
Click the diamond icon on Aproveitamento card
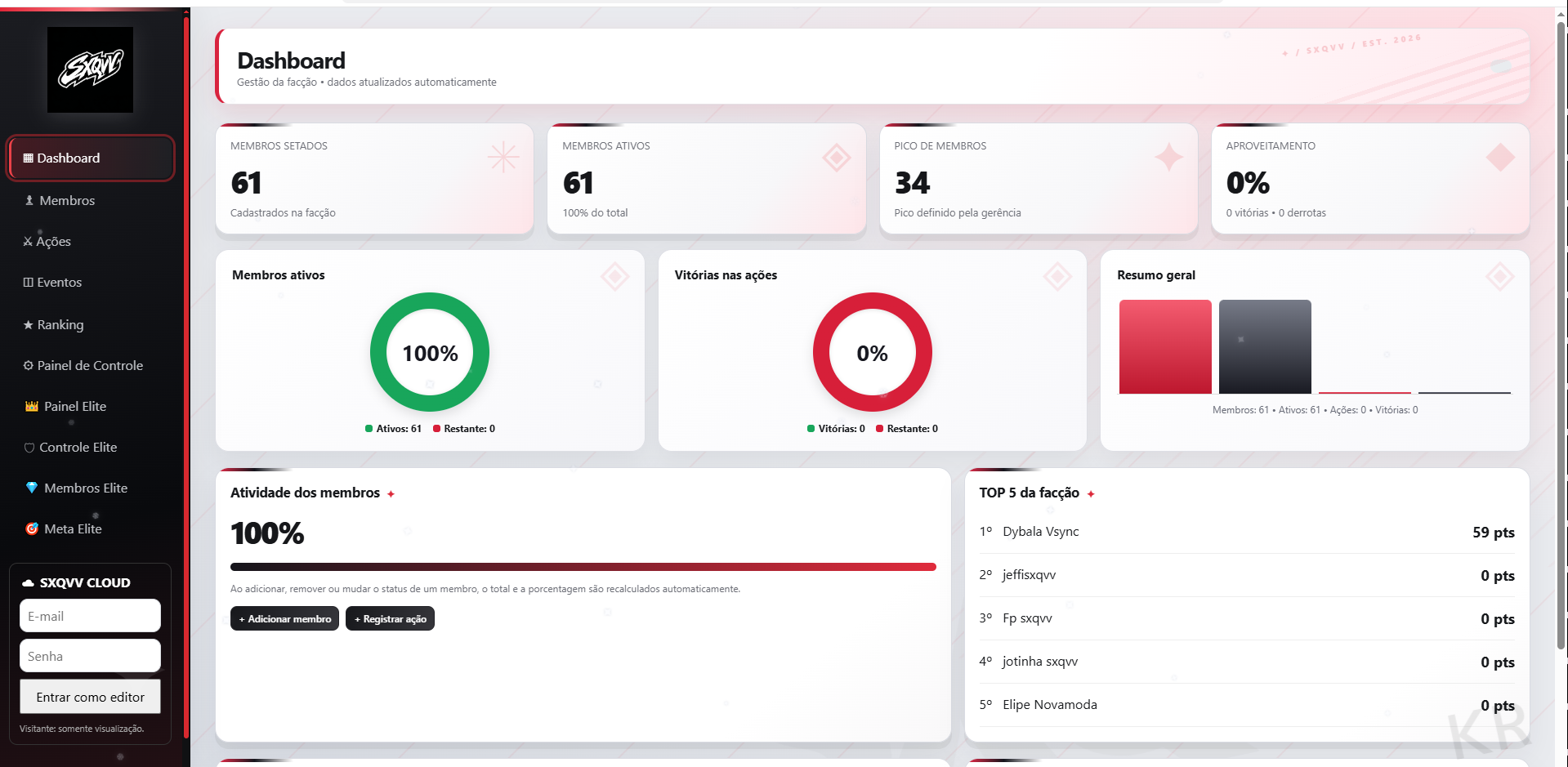click(1500, 157)
